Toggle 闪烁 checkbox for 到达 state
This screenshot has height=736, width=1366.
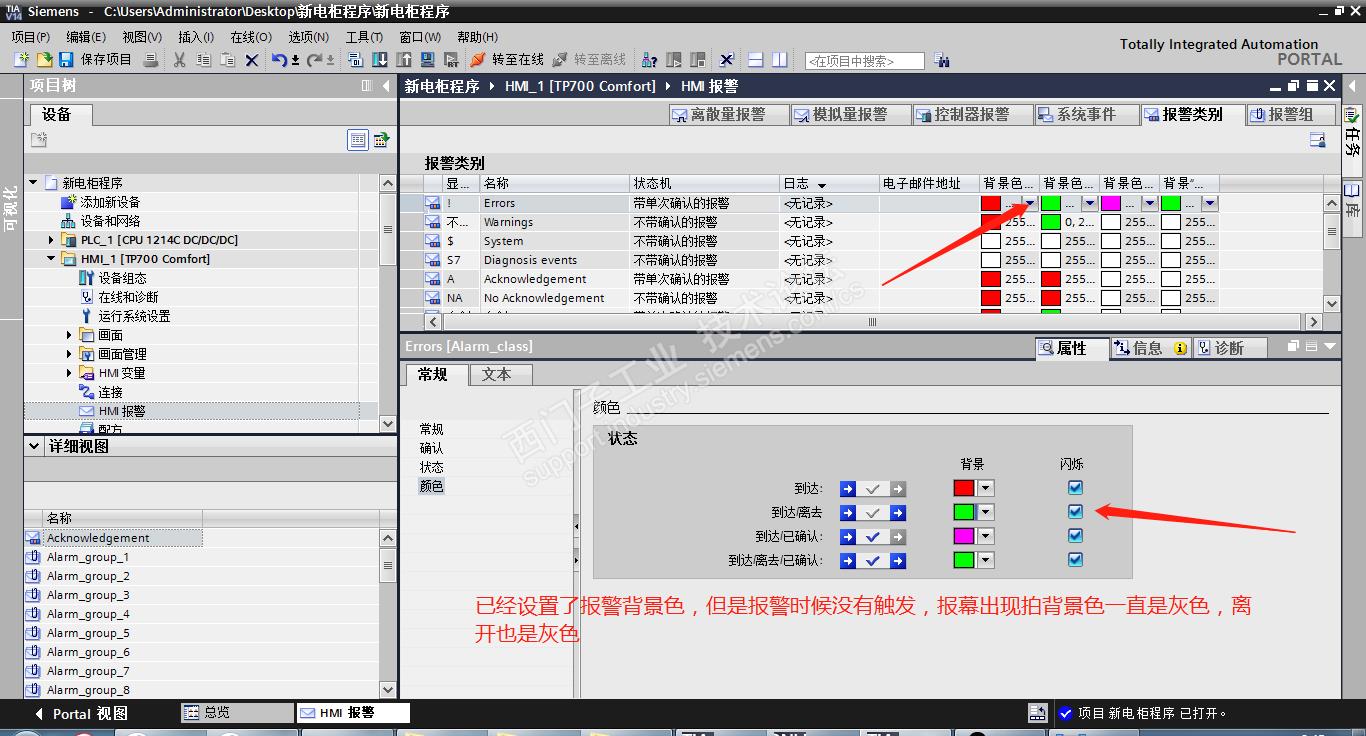(1075, 488)
